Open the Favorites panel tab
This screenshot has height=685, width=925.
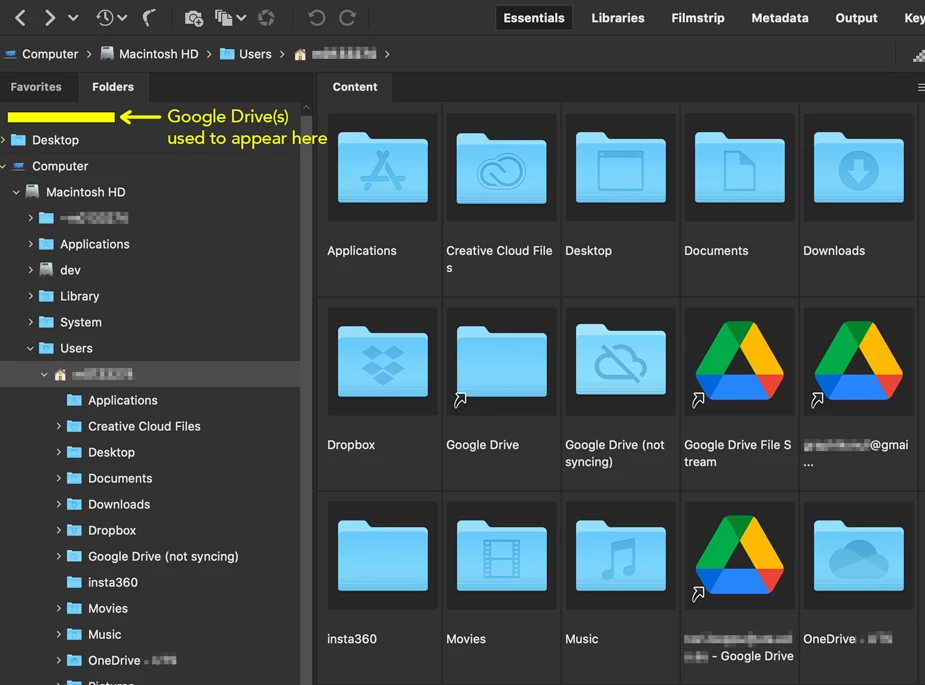click(36, 87)
